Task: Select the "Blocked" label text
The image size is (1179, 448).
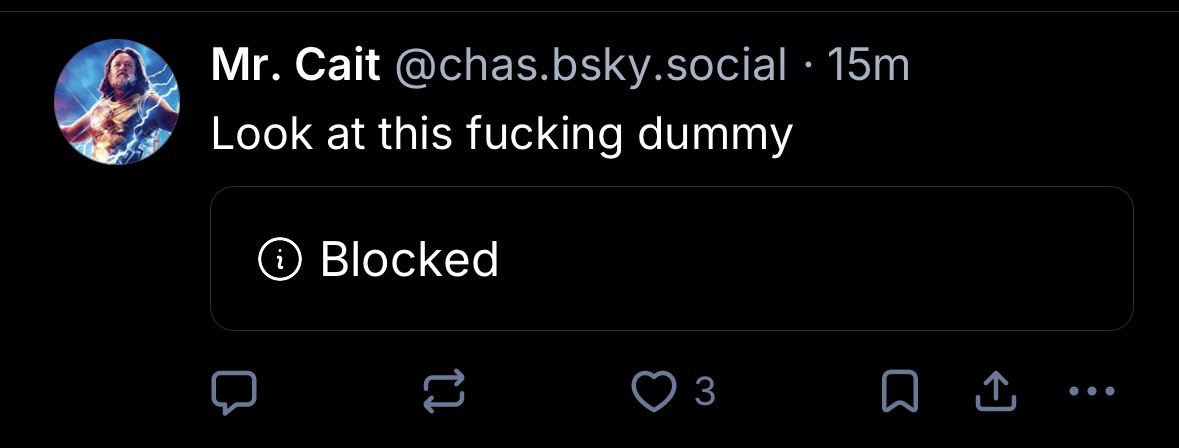Action: [x=409, y=260]
